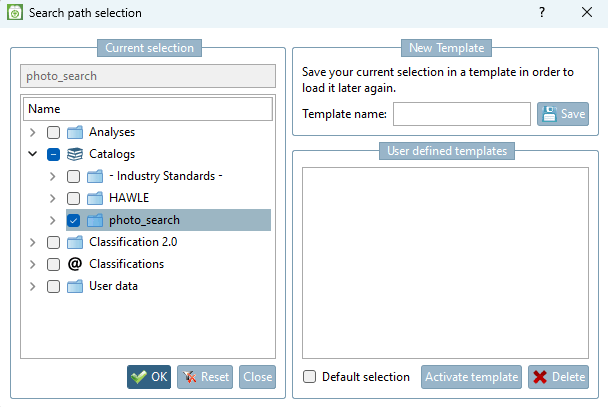Click the HAWLE folder icon

(95, 198)
